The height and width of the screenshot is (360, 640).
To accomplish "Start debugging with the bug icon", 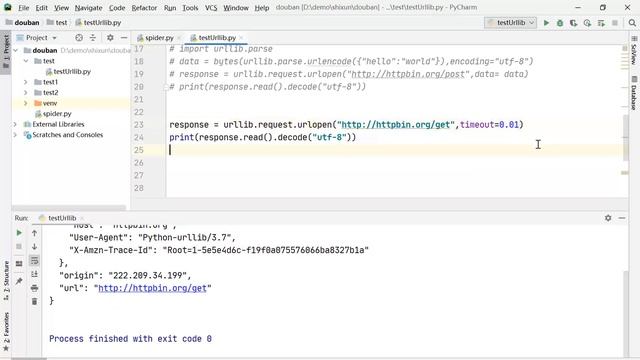I will [560, 23].
